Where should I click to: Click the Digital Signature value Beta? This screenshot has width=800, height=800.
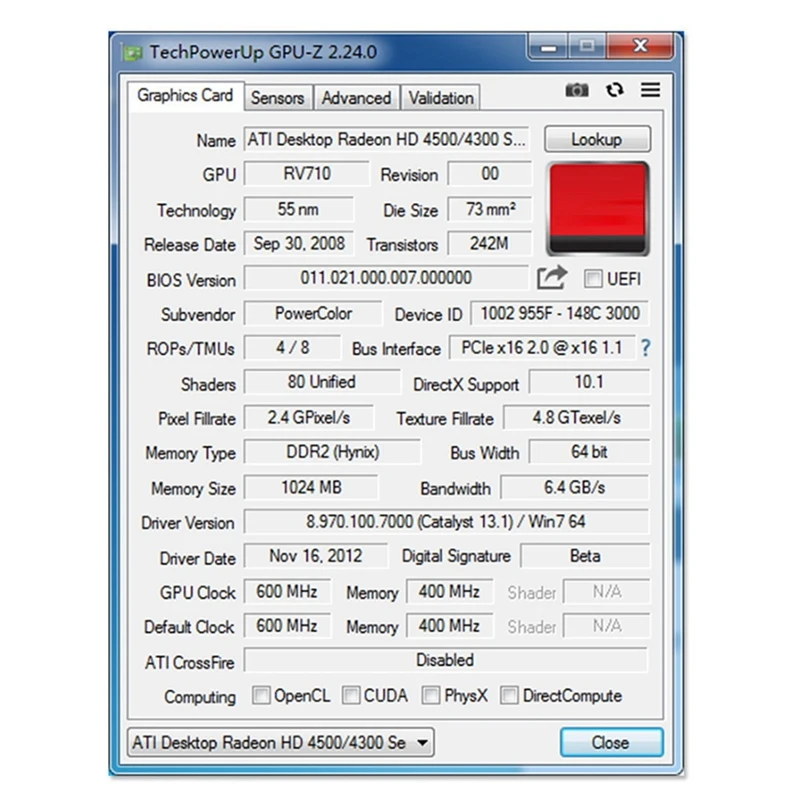tap(585, 556)
